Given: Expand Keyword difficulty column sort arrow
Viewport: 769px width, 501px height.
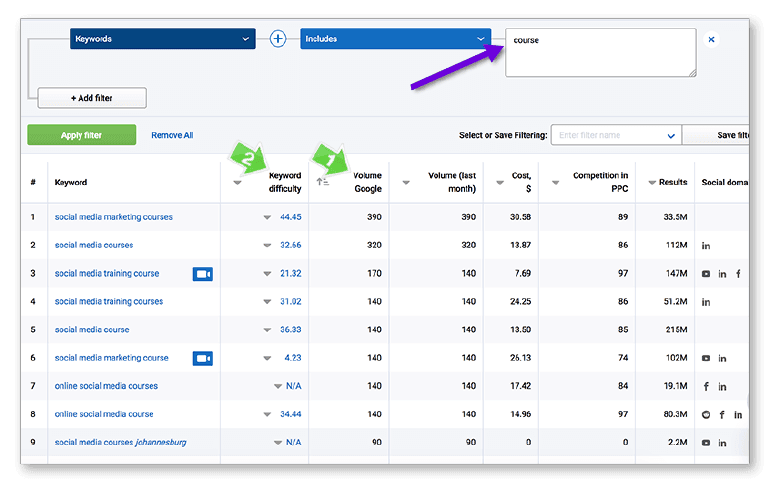Looking at the screenshot, I should point(238,183).
